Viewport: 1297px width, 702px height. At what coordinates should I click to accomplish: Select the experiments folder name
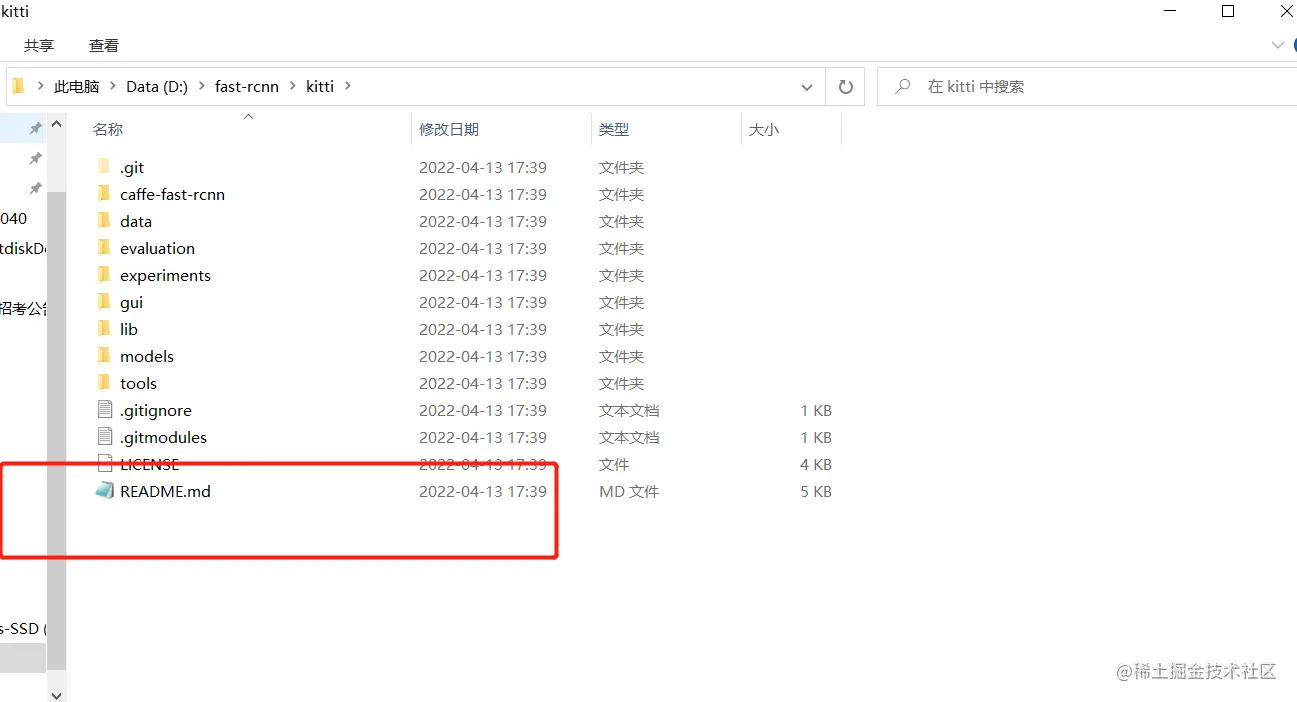click(x=165, y=275)
